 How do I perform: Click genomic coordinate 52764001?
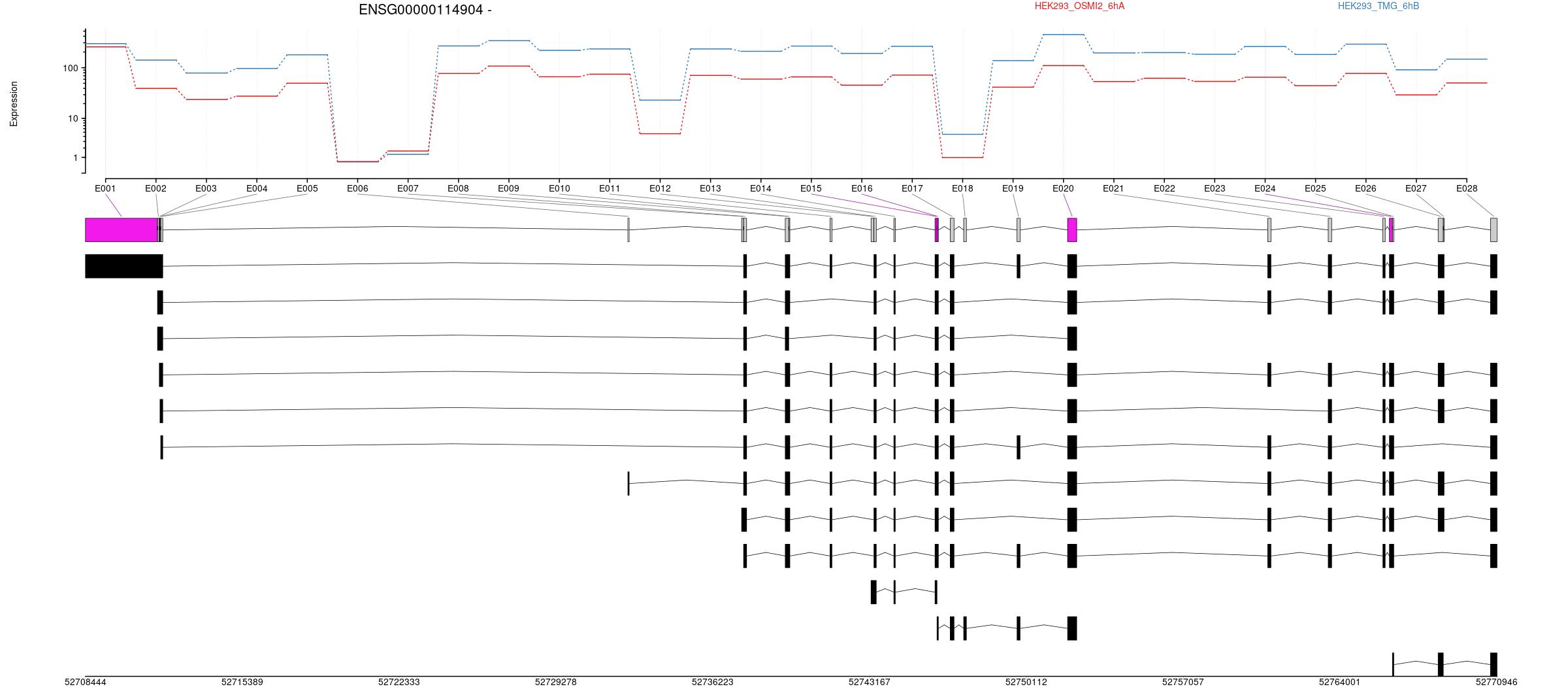[x=1340, y=683]
